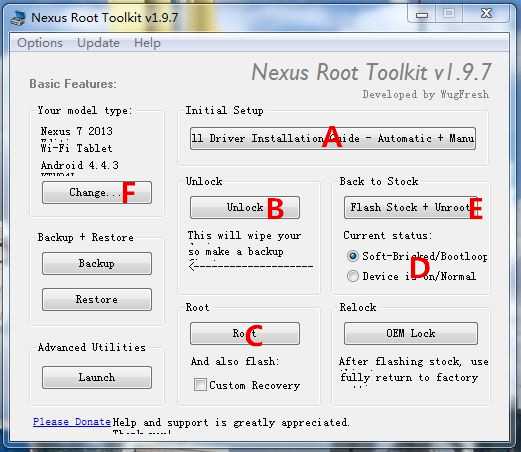Click the toolkit icon in title bar
The height and width of the screenshot is (452, 521).
coord(17,18)
